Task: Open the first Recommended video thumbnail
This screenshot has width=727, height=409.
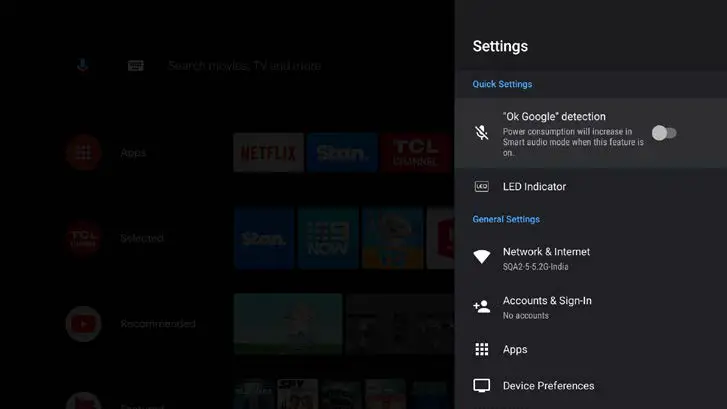Action: click(x=288, y=323)
